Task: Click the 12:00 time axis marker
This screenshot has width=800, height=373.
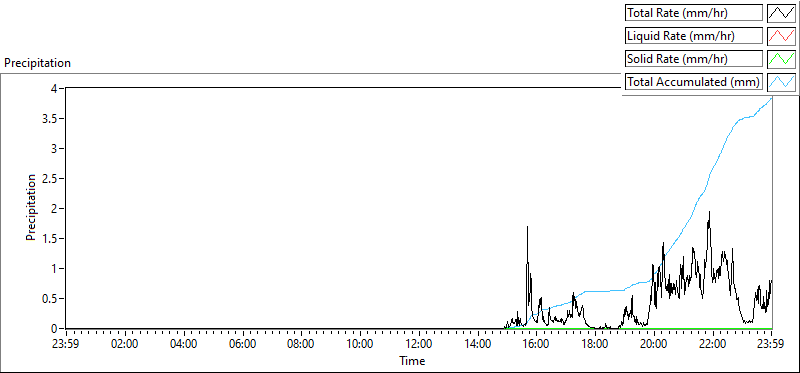Action: [418, 343]
